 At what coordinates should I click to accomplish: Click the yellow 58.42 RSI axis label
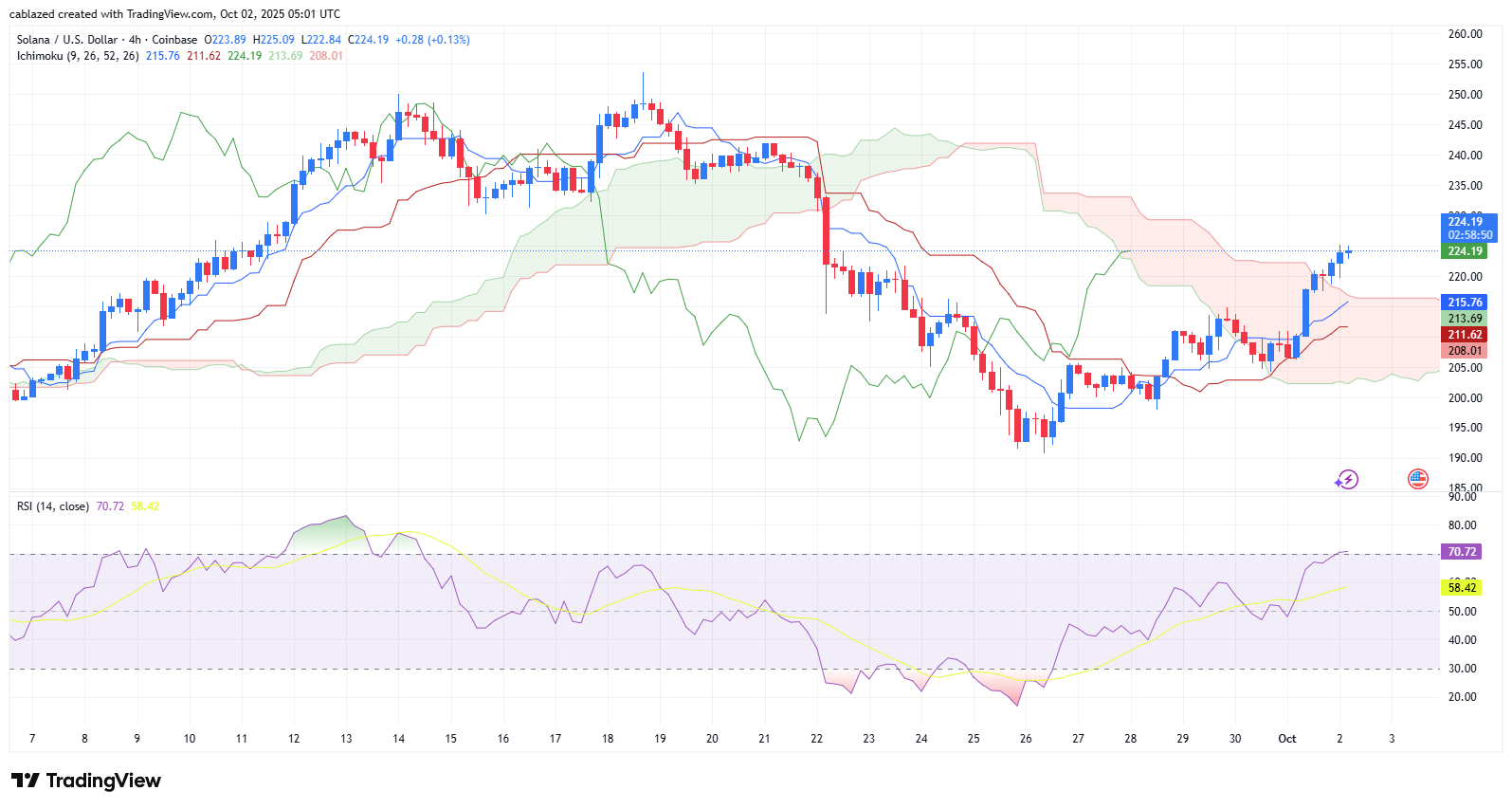(x=1462, y=588)
